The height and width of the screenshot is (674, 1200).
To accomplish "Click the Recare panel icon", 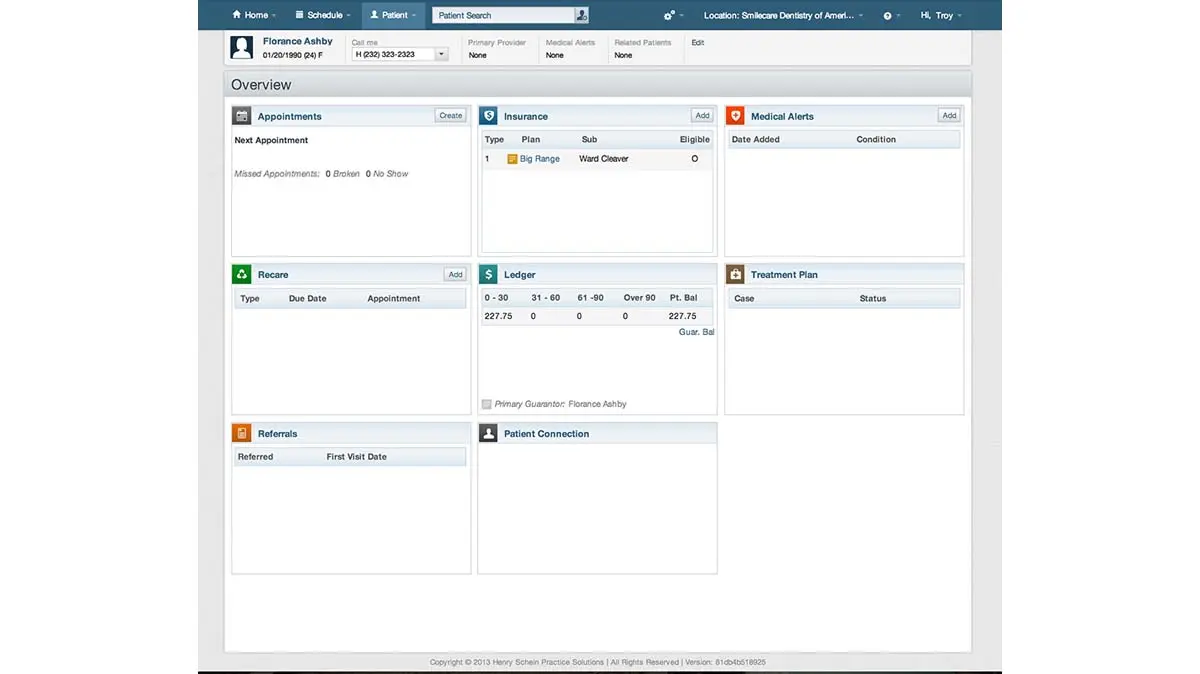I will [241, 273].
